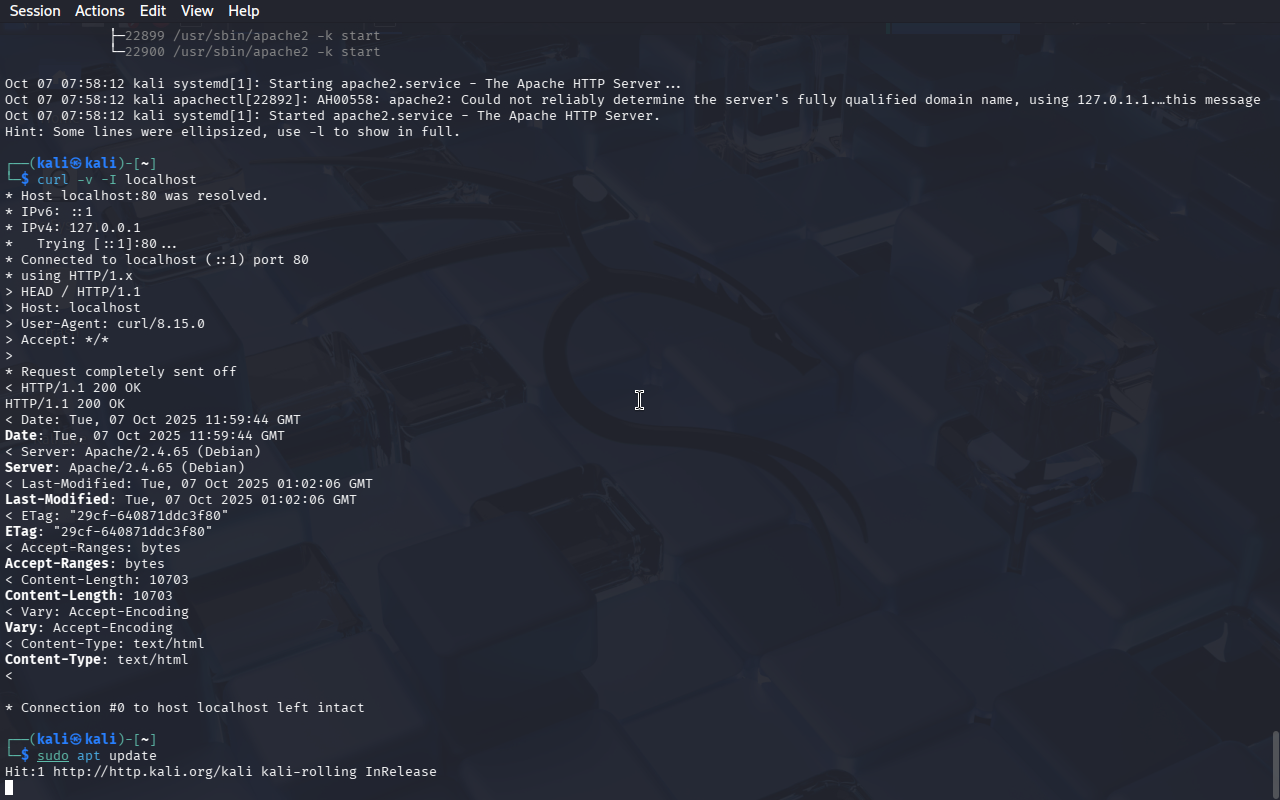Open the View menu
This screenshot has height=800, width=1280.
tap(197, 11)
